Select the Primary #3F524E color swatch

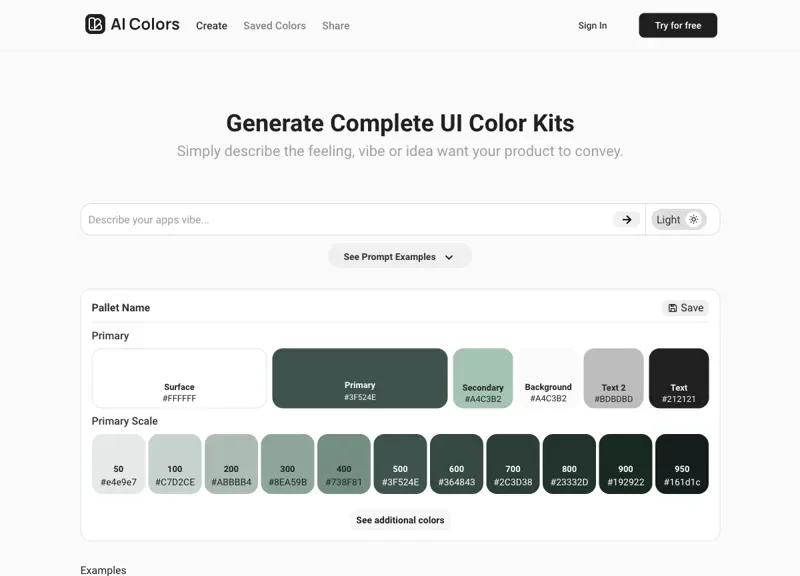tap(360, 378)
